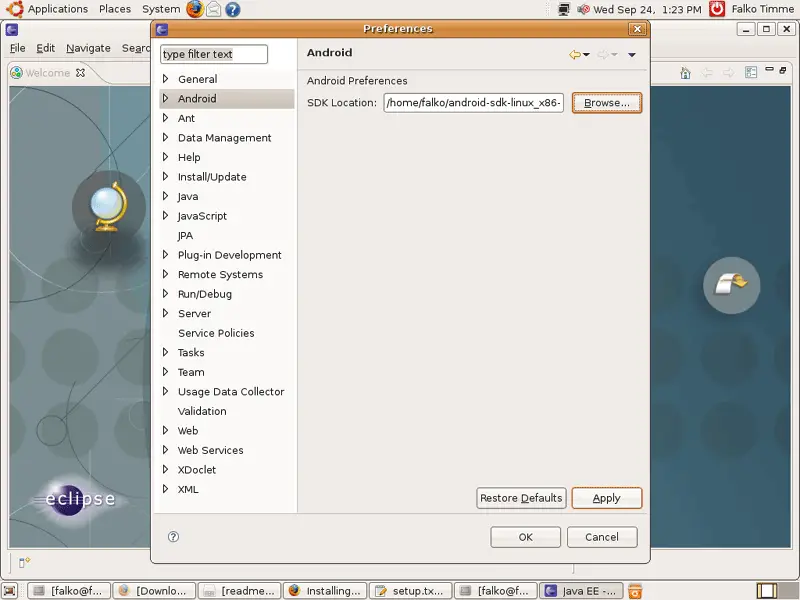Expand the Data Management node
This screenshot has height=600, width=800.
coord(165,137)
